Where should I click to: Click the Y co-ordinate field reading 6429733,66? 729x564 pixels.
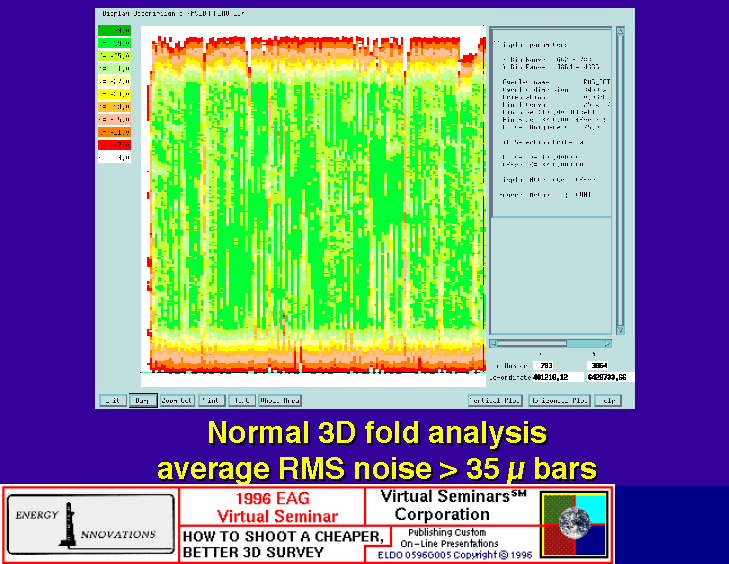point(610,377)
